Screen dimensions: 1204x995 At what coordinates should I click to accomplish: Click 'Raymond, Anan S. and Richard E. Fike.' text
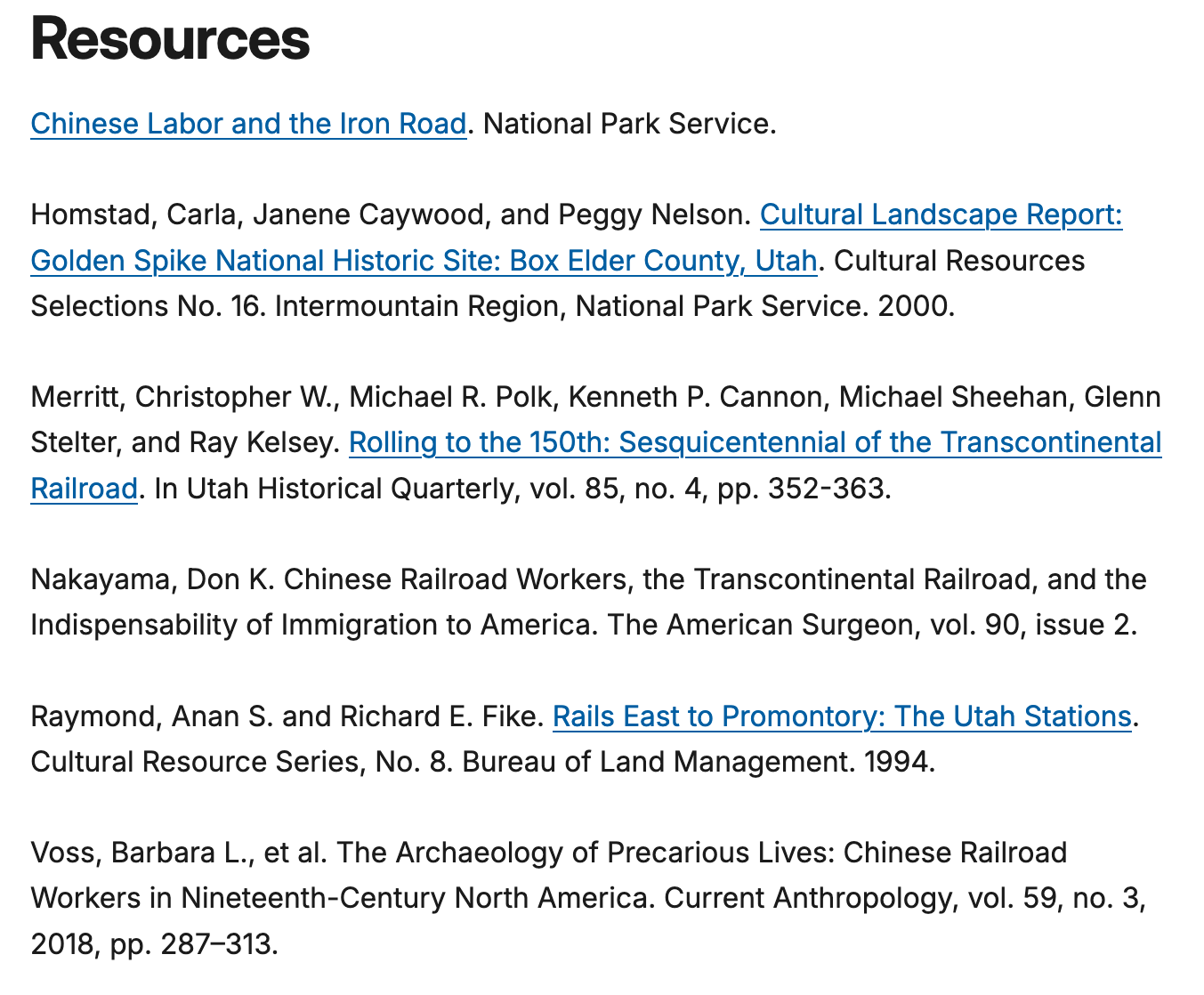[287, 716]
